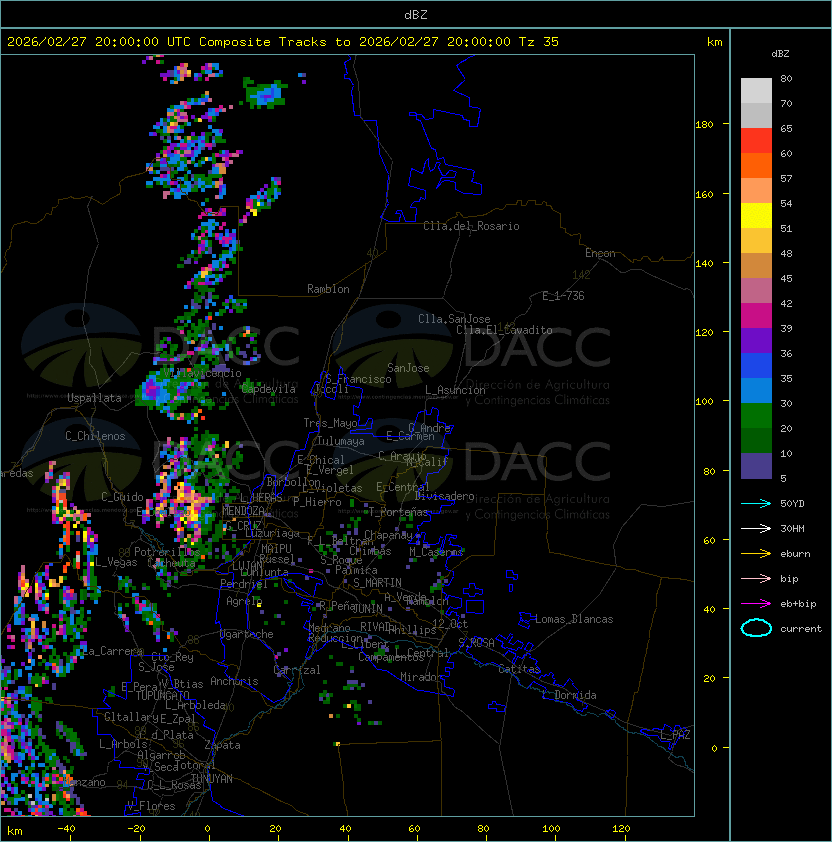
Task: Click the L_PAZ label
Action: tap(675, 735)
